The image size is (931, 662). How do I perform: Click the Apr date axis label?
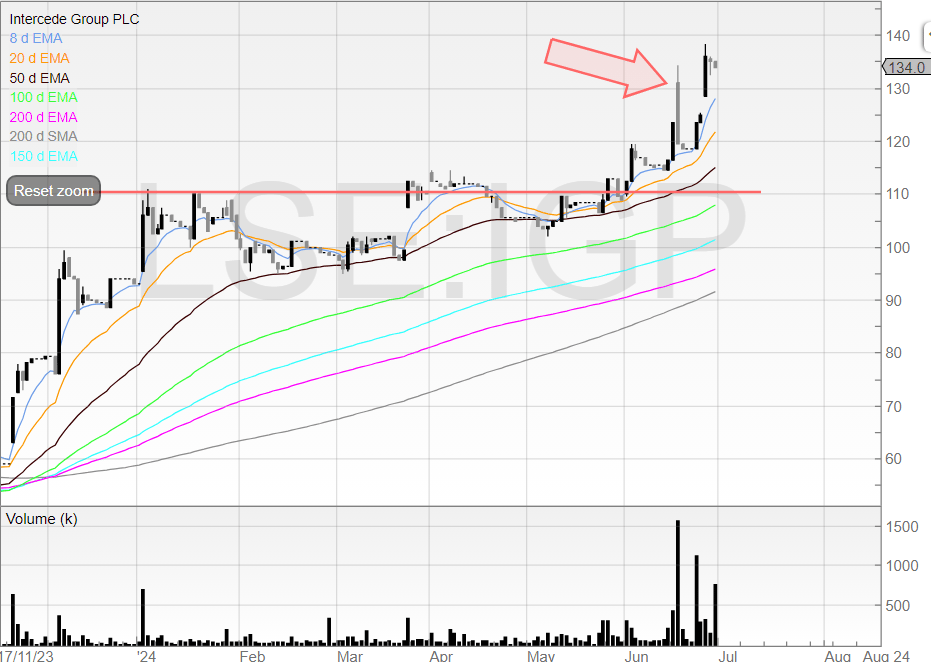pos(441,655)
